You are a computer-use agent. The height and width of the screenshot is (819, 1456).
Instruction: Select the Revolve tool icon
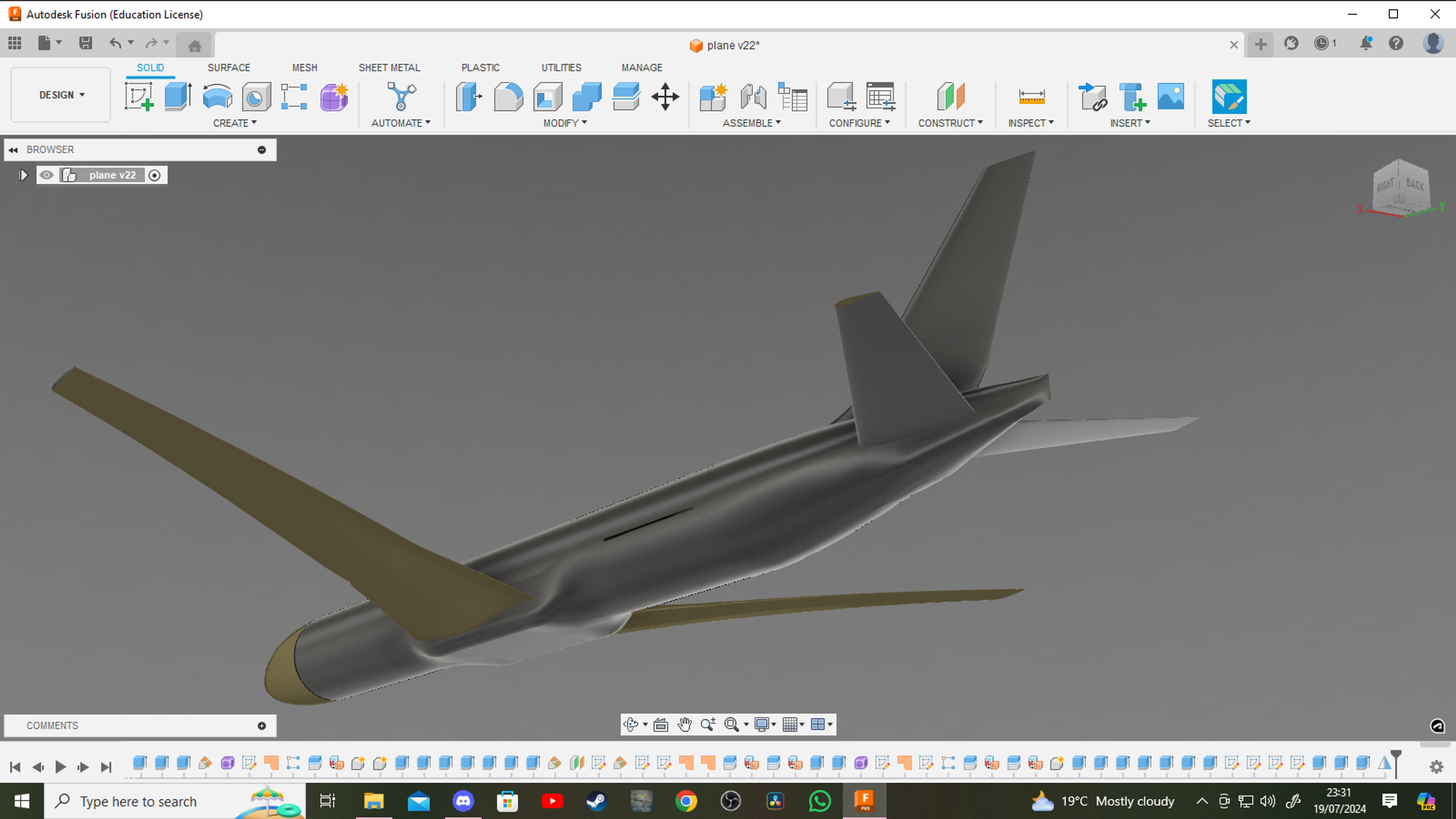pos(217,97)
